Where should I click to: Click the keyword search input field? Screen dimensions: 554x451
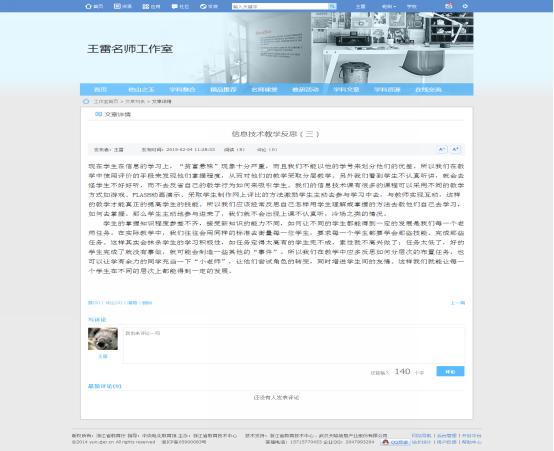coord(280,6)
